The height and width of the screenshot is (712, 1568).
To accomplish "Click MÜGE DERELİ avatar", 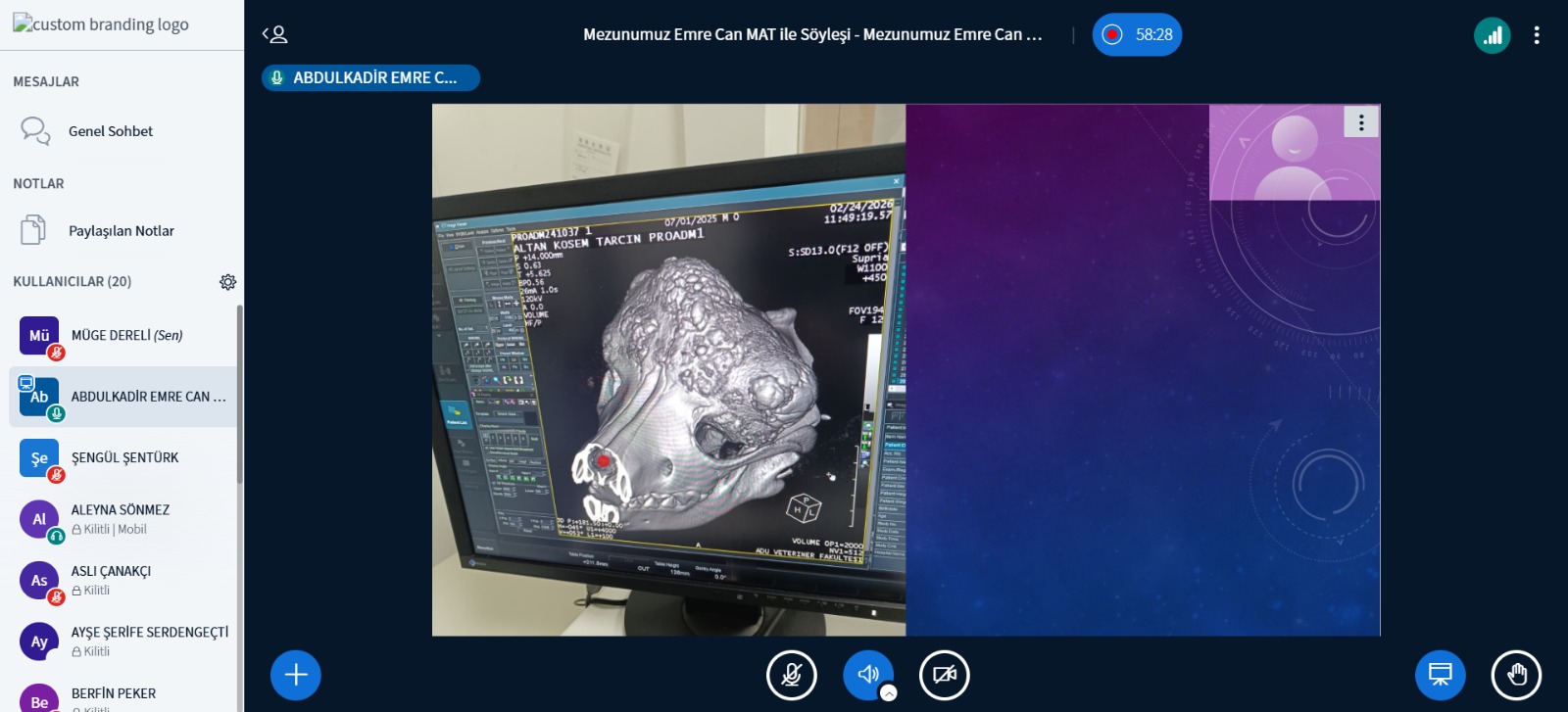I will pos(39,336).
